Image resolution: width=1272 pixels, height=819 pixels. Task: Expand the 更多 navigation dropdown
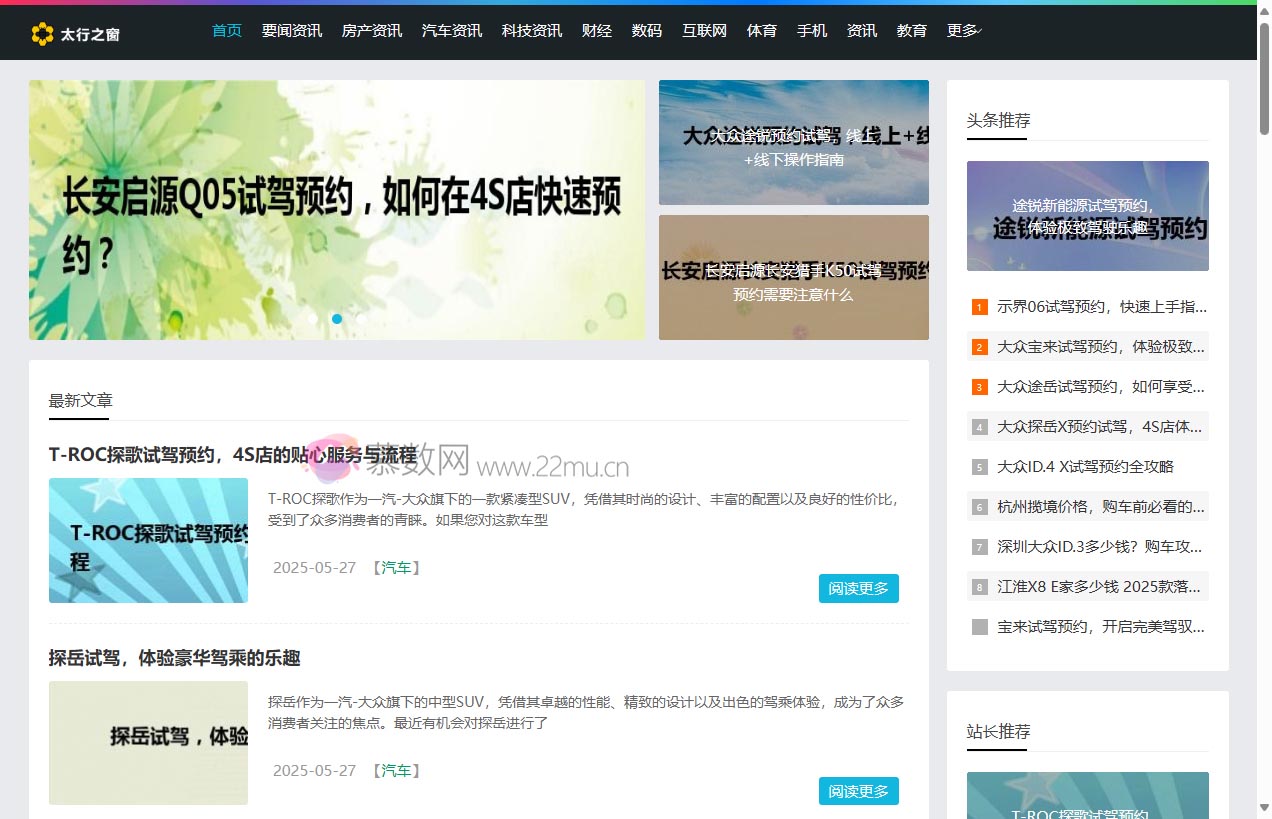tap(964, 31)
